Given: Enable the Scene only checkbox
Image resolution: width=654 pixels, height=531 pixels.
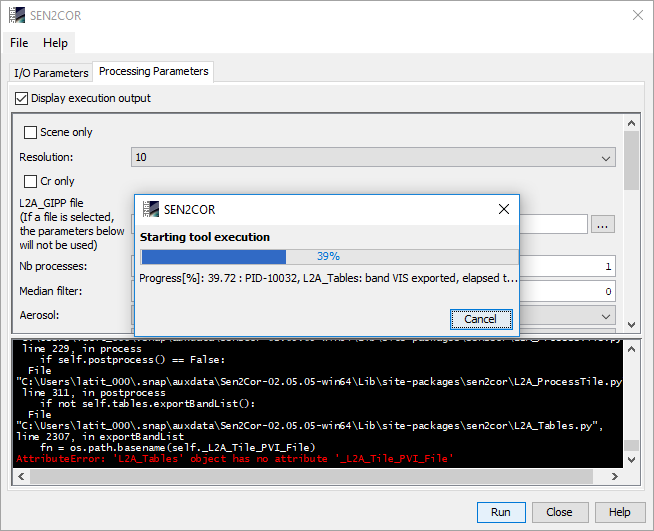Looking at the screenshot, I should 30,133.
